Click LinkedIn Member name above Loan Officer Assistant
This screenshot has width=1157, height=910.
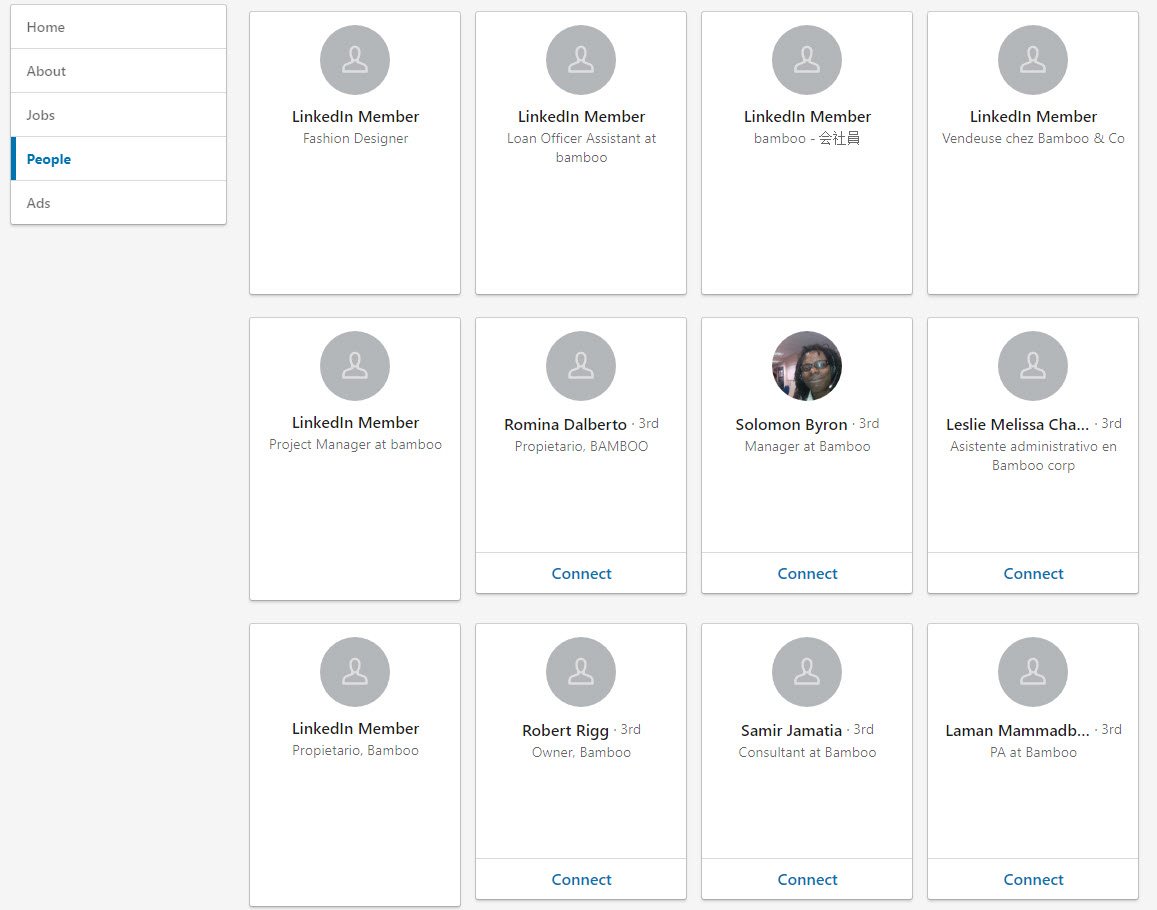coord(581,117)
